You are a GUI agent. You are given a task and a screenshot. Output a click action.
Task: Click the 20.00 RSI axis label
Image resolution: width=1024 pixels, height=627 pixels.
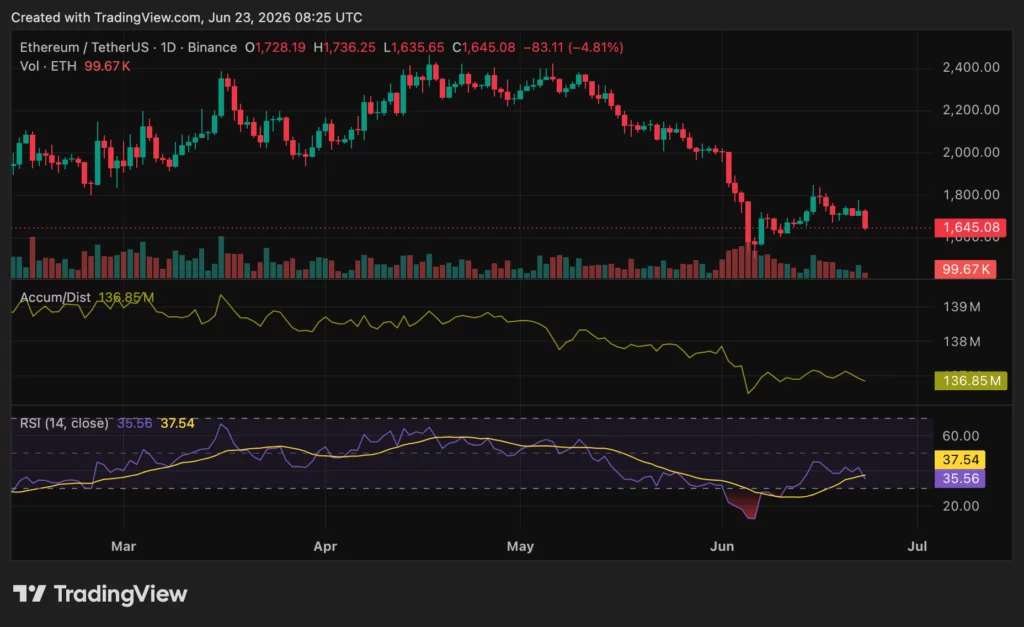[961, 506]
